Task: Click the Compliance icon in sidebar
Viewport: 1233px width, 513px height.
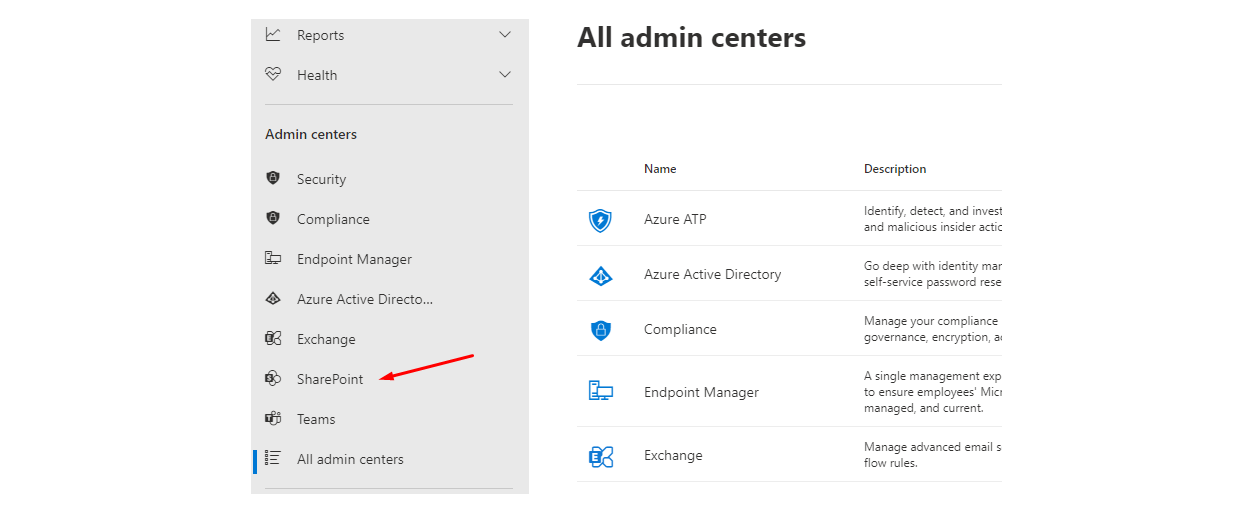Action: 273,219
